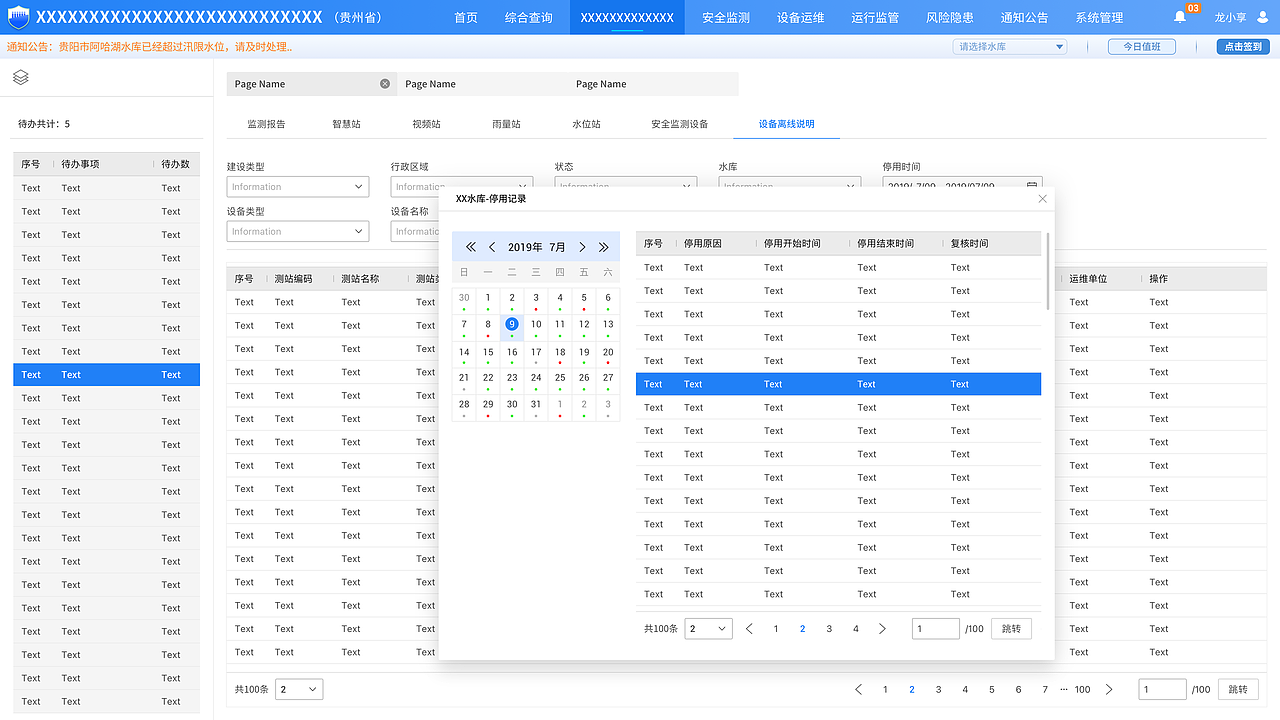Open the 系统管理 menu item
This screenshot has height=720, width=1280.
pyautogui.click(x=1099, y=18)
